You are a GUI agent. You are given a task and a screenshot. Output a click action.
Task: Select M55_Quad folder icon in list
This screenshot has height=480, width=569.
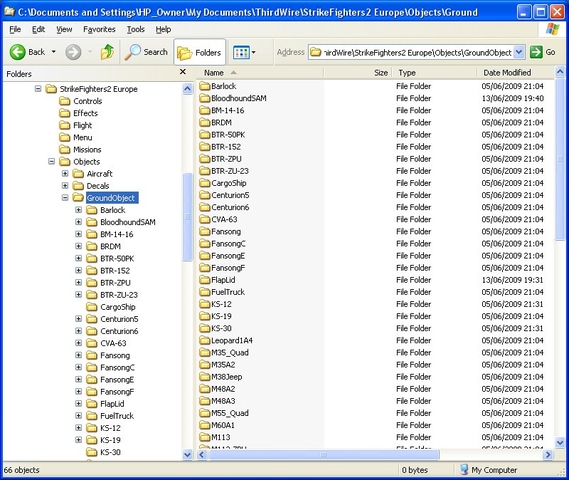point(205,413)
